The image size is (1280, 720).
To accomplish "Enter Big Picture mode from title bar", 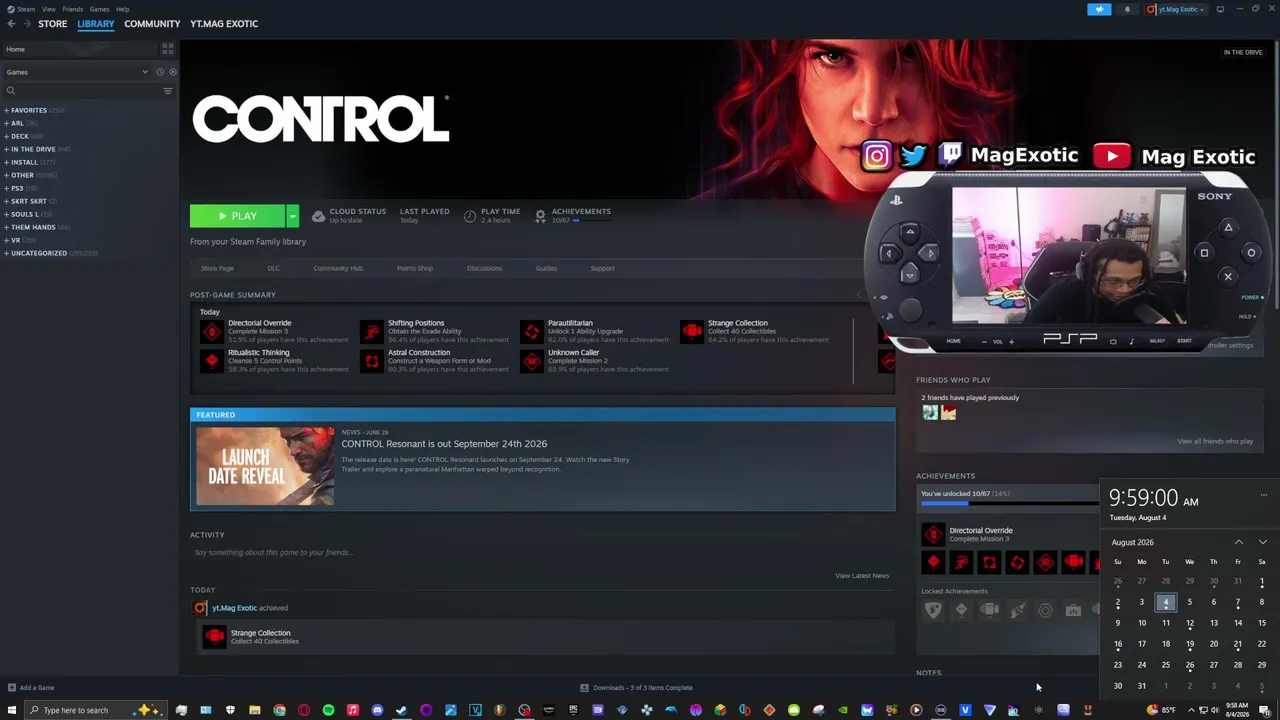I will point(1220,9).
